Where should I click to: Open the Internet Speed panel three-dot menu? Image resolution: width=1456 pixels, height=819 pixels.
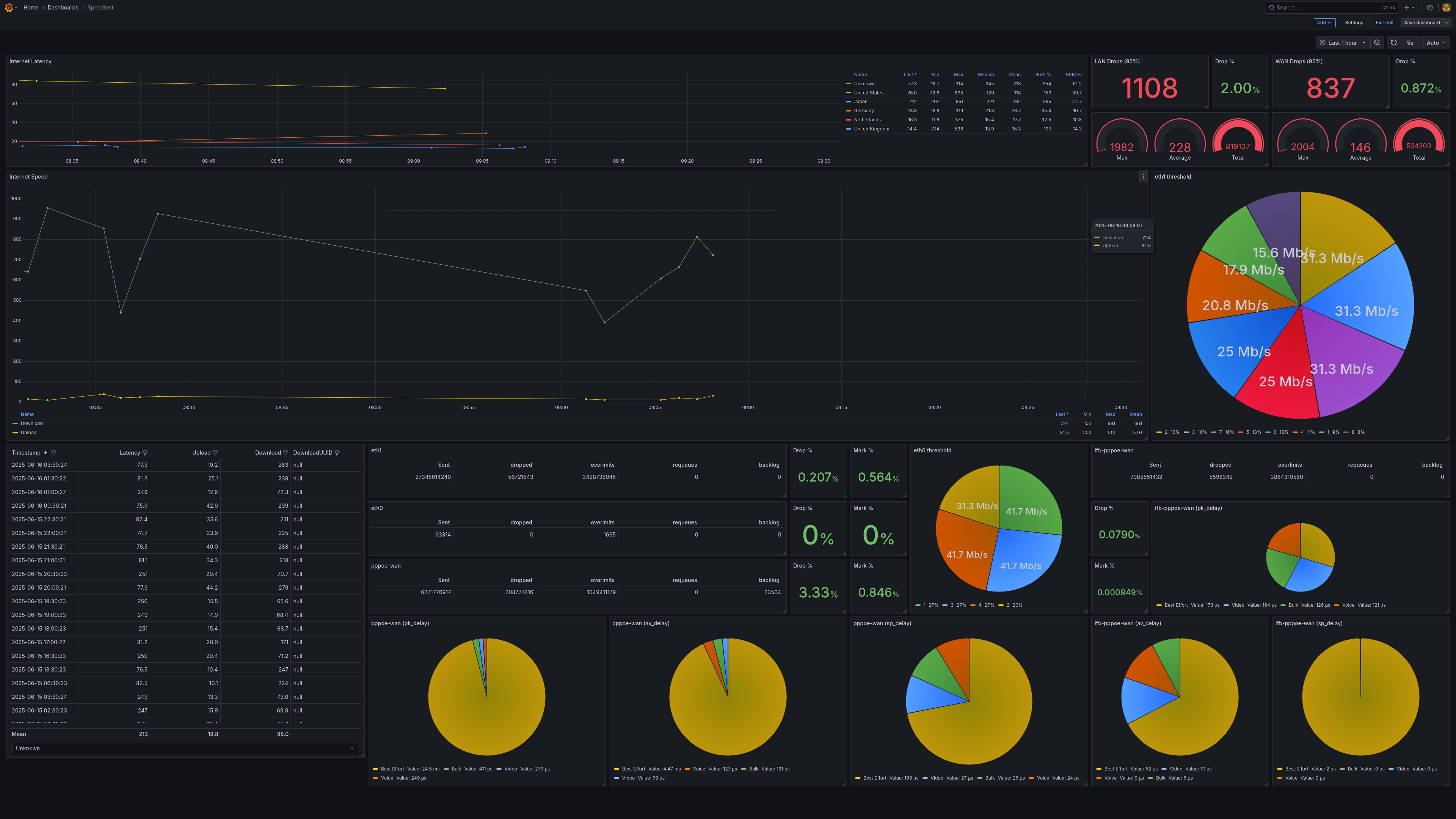[x=1143, y=176]
